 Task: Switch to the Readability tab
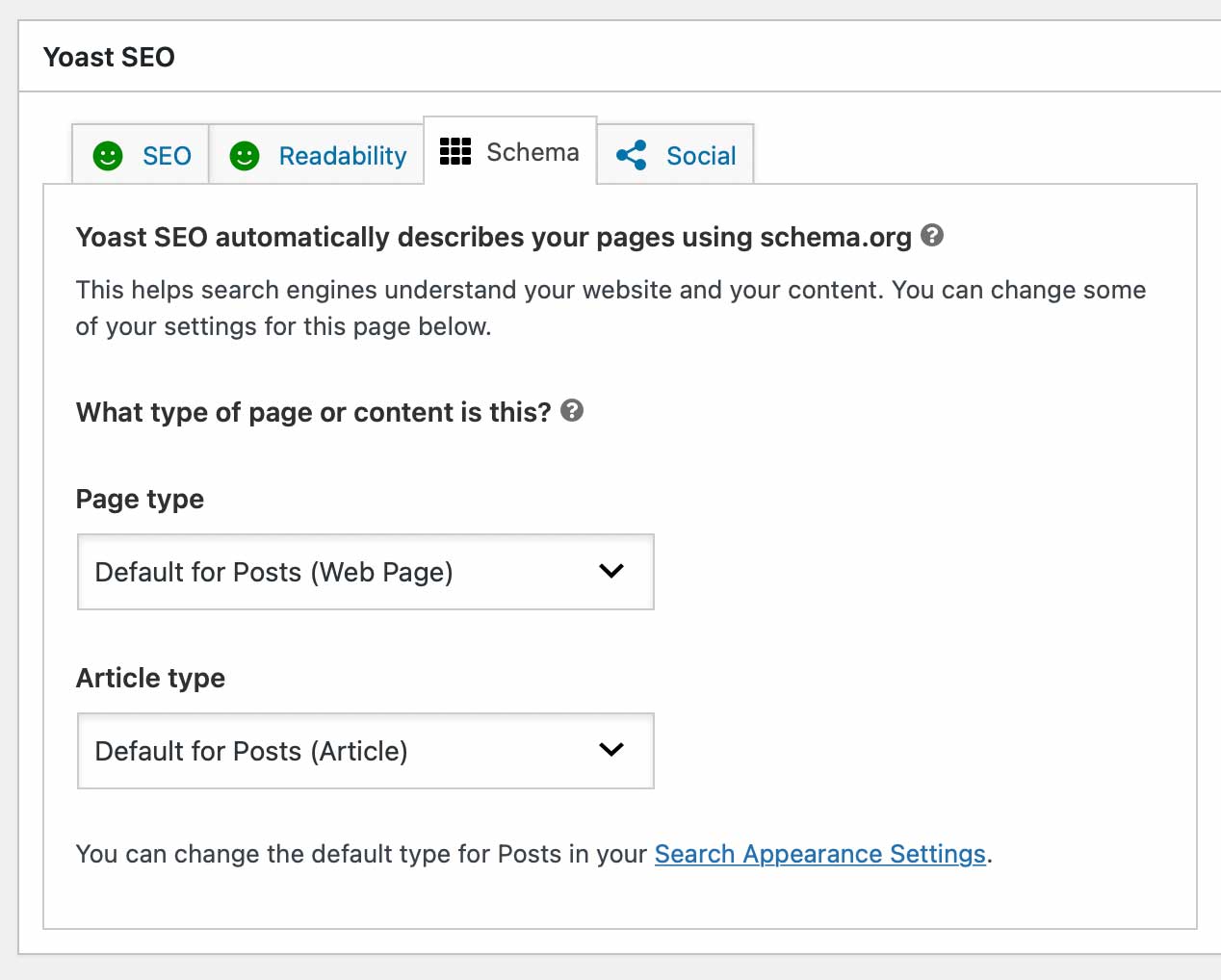click(342, 156)
